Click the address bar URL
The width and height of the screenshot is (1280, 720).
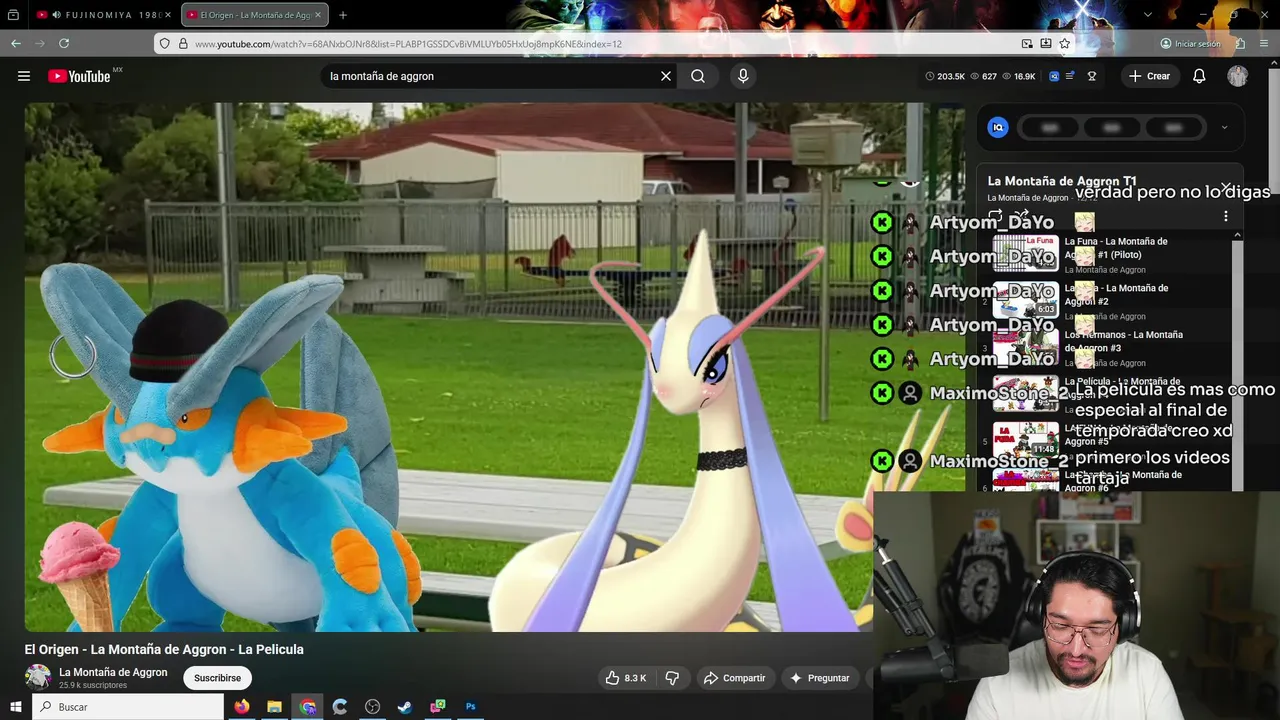point(408,44)
